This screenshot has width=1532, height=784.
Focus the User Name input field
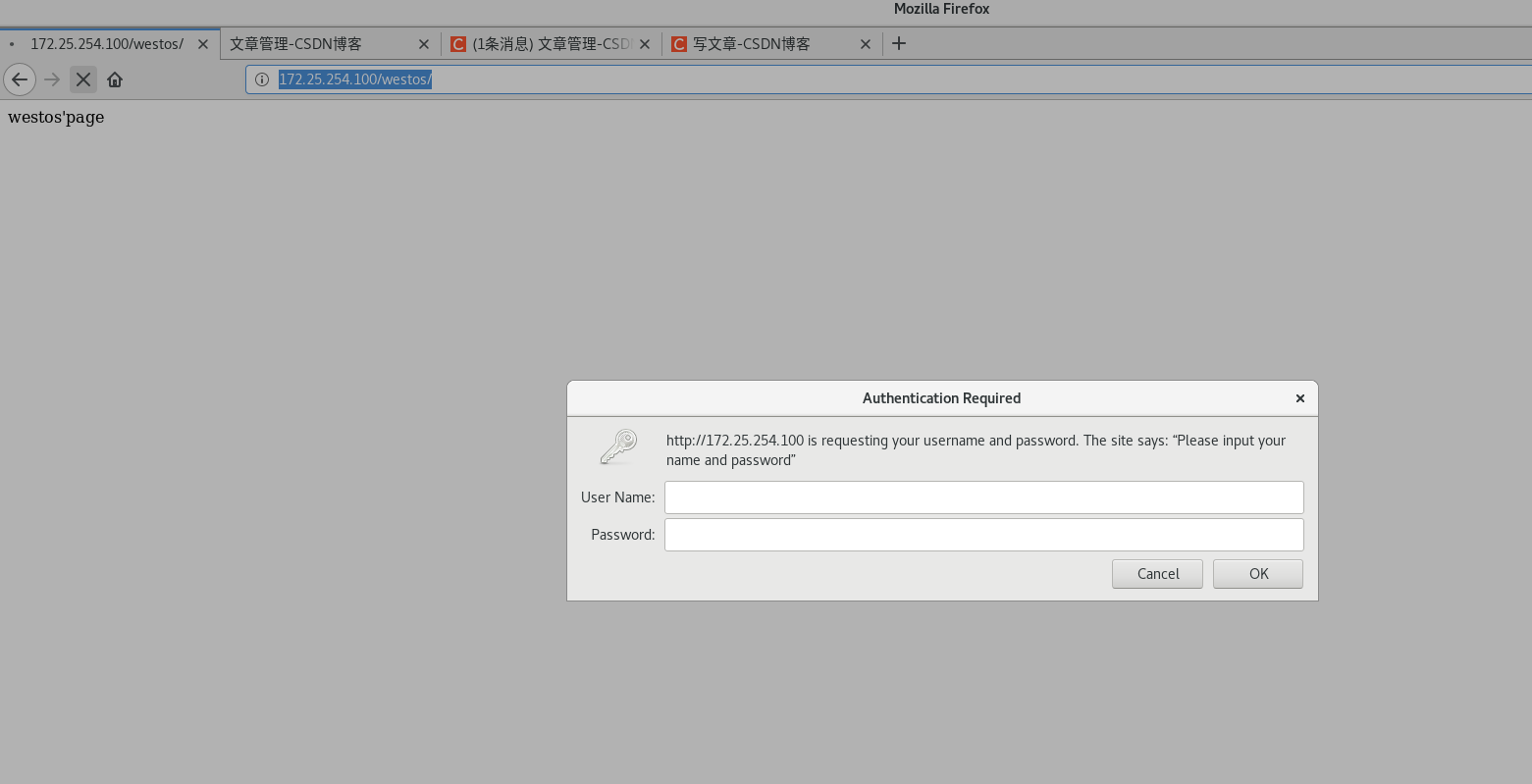coord(984,497)
